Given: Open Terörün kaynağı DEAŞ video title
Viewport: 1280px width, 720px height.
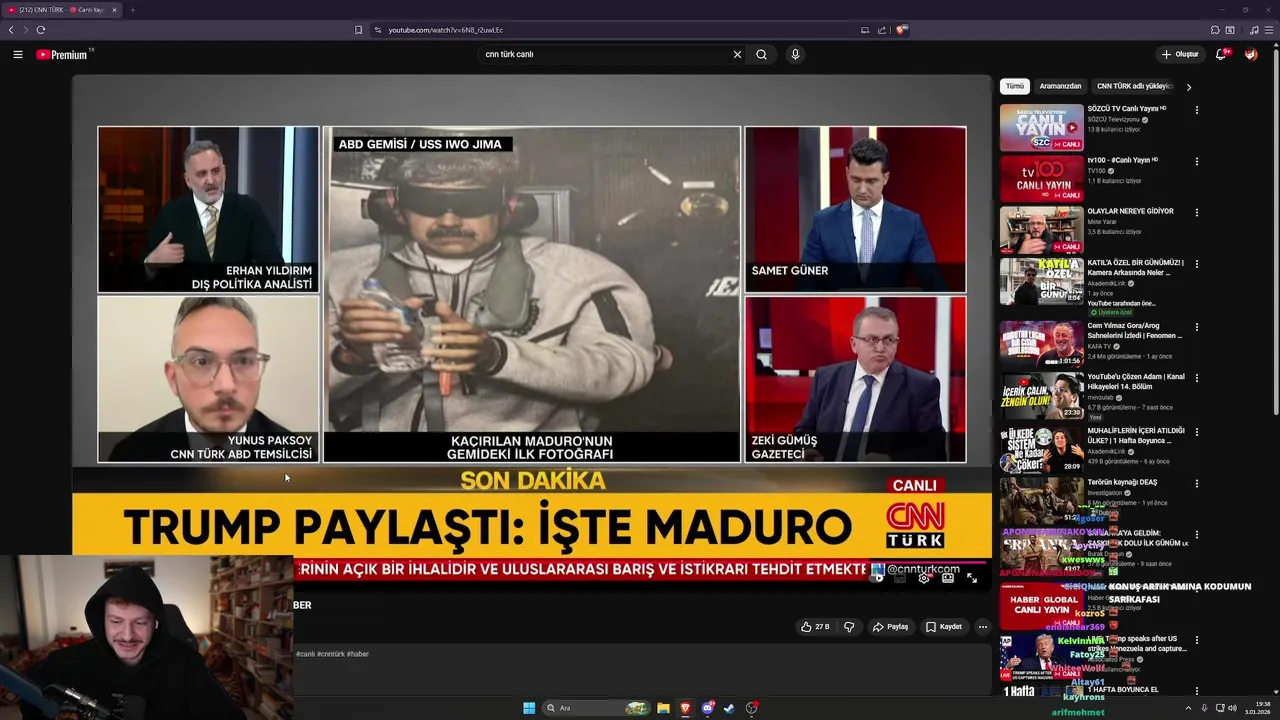Looking at the screenshot, I should tap(1122, 482).
